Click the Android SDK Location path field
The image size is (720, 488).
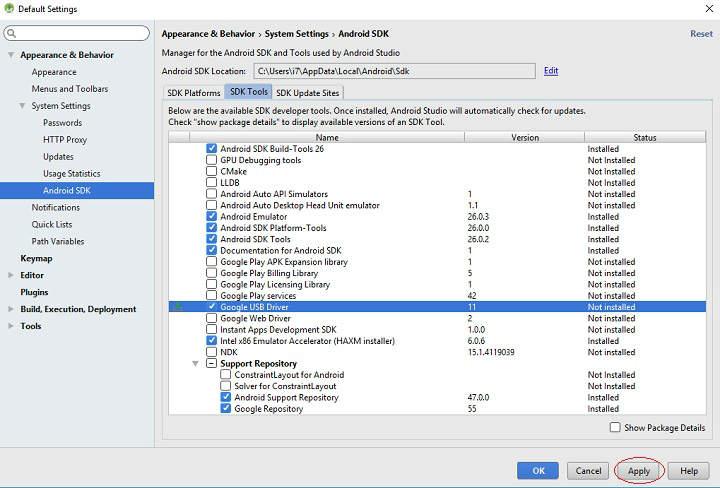coord(394,71)
